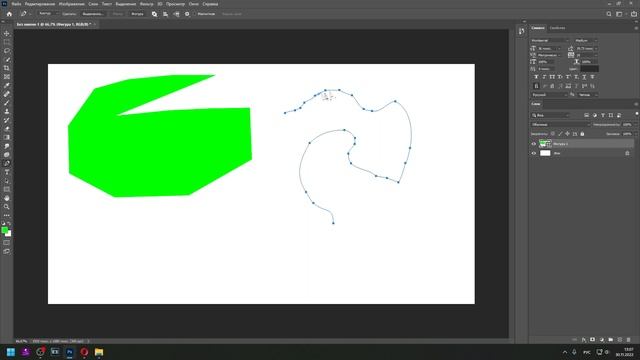Select the Eraser tool
Image resolution: width=640 pixels, height=360 pixels.
7,129
